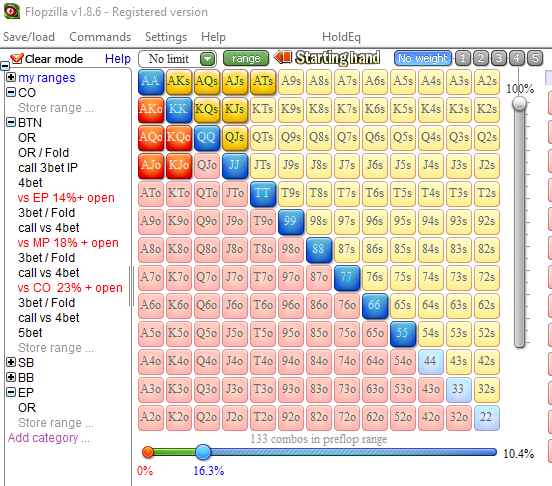The image size is (552, 486).
Task: Toggle the 22 pair cell
Action: coord(487,417)
